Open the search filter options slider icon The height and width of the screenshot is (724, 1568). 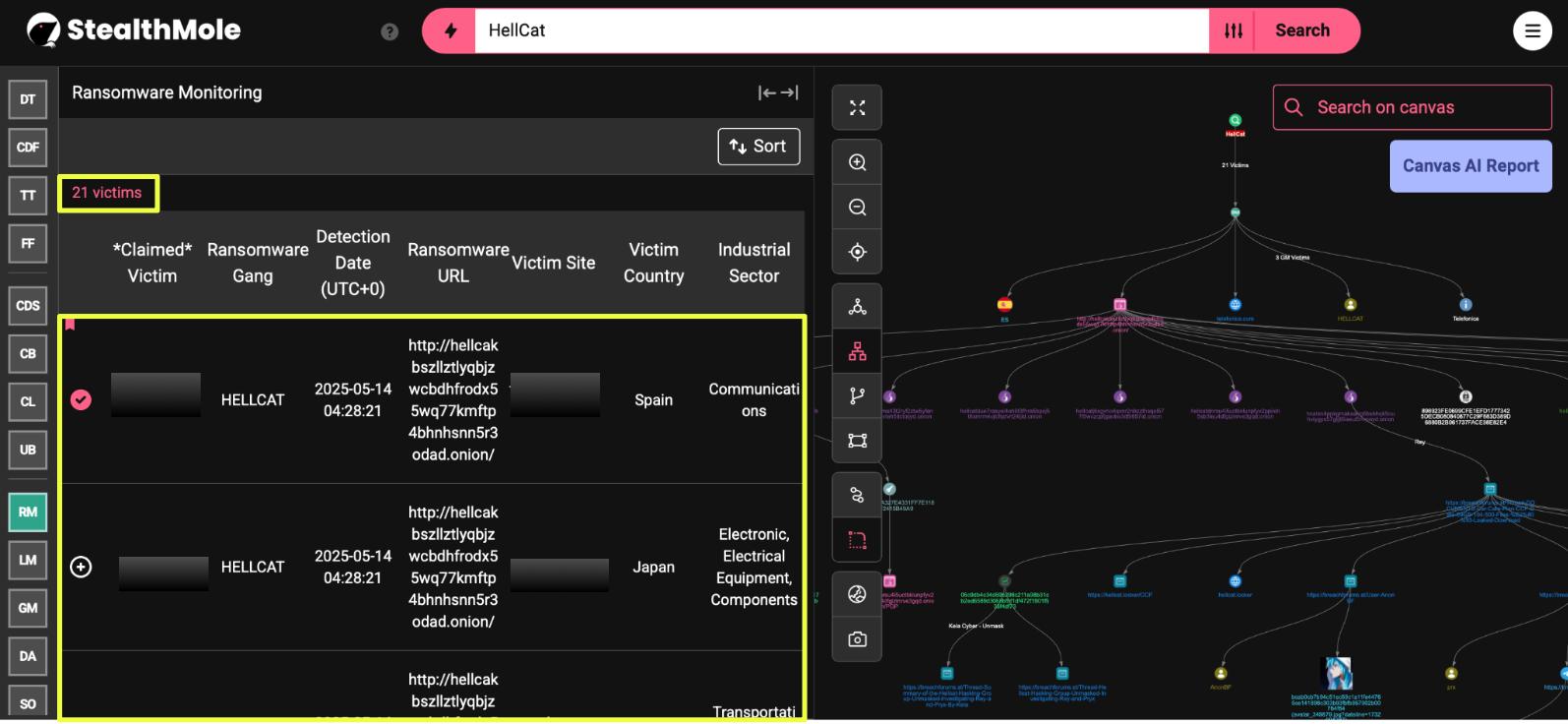coord(1233,31)
